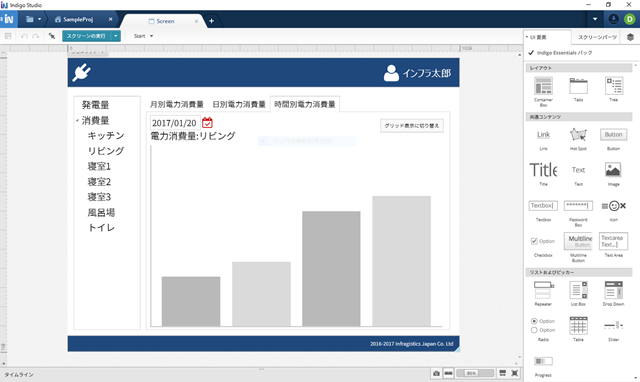The height and width of the screenshot is (382, 640).
Task: Collapse the 共通コンテンツ section header
Action: (579, 117)
